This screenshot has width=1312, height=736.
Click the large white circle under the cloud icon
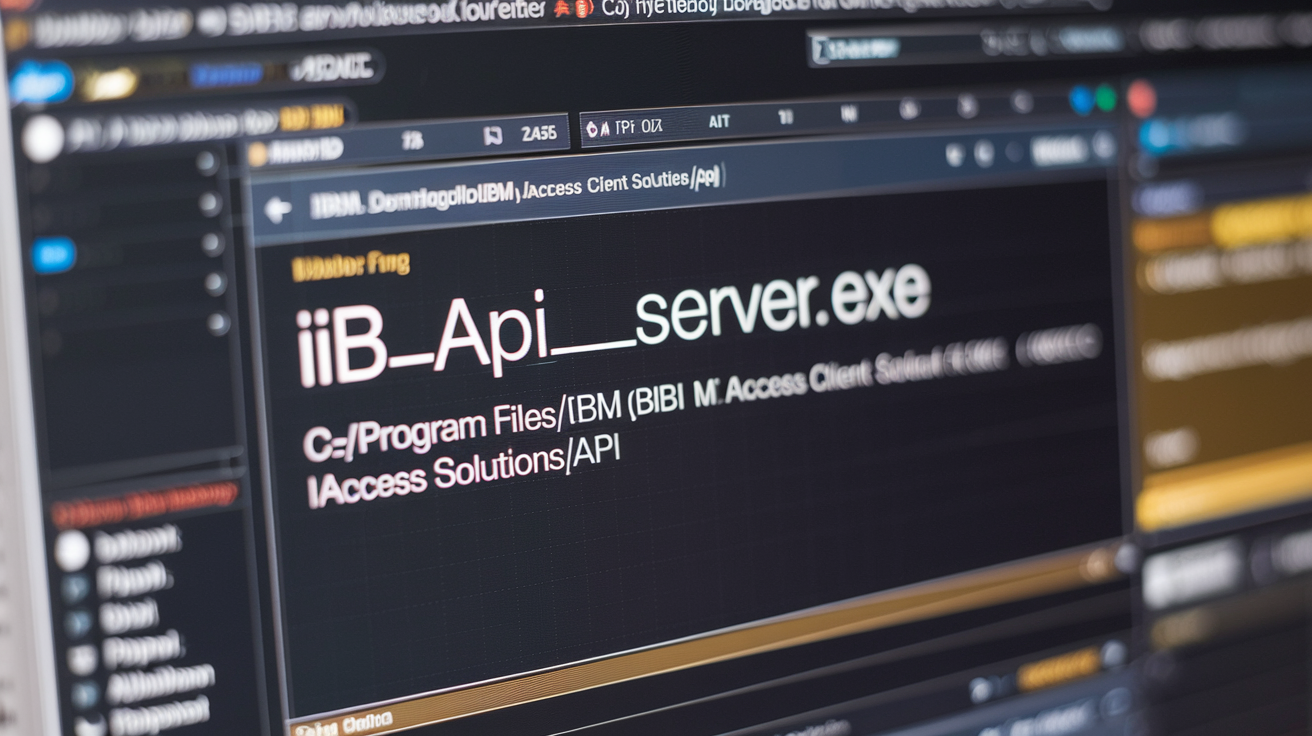42,139
